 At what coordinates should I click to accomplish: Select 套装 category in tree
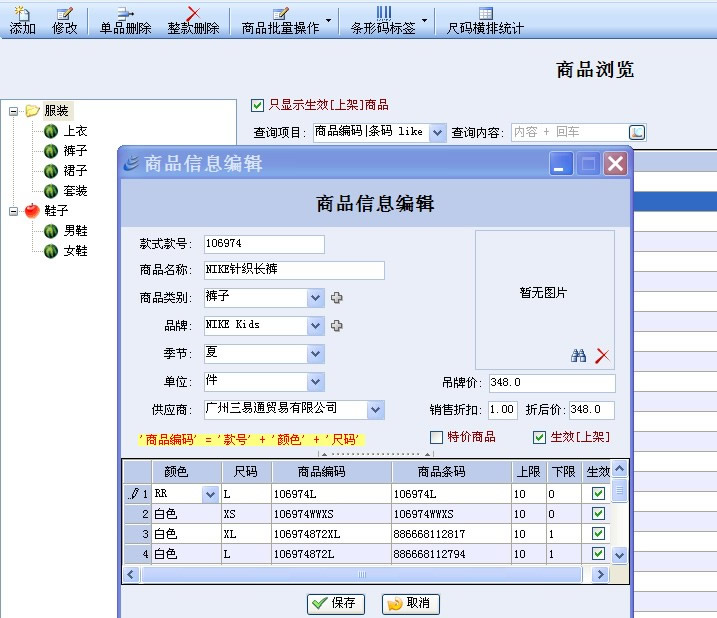[x=75, y=191]
